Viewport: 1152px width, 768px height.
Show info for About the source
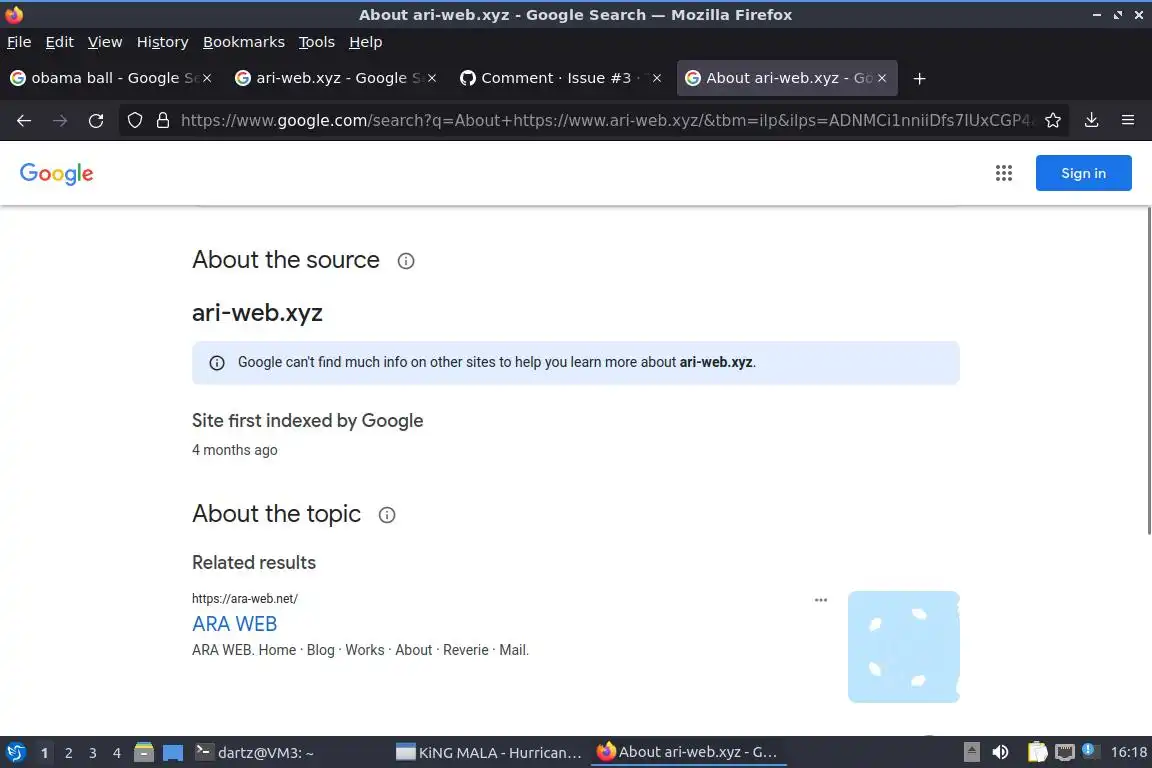coord(406,261)
